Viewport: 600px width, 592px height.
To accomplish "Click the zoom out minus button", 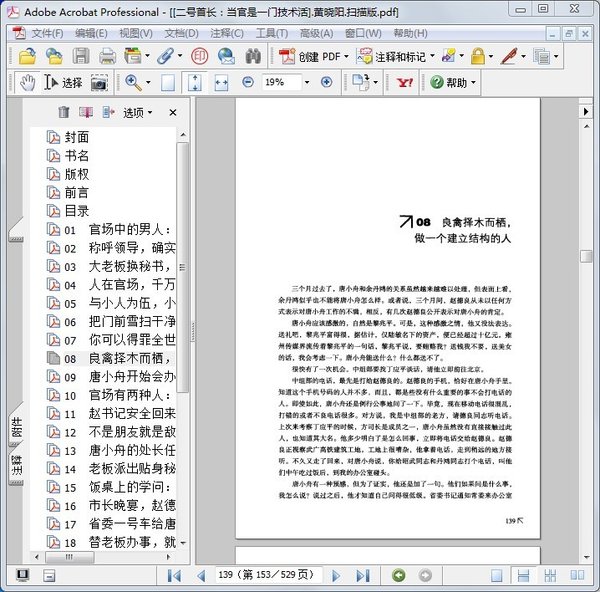I will click(248, 82).
